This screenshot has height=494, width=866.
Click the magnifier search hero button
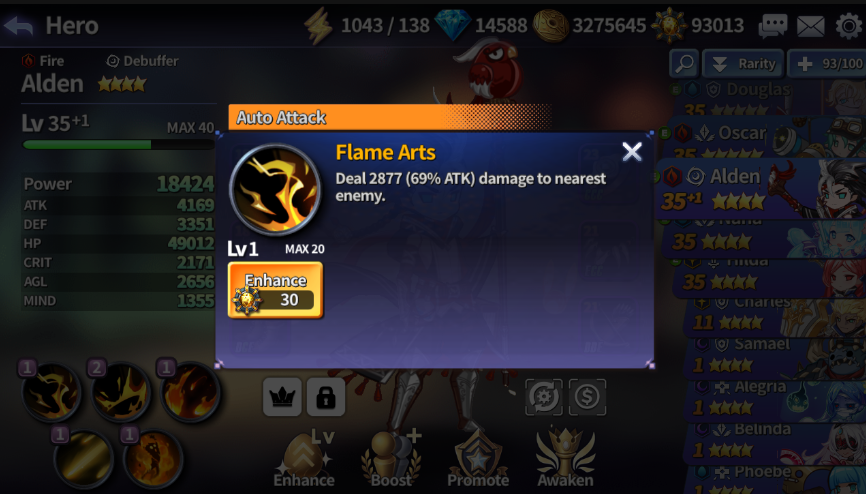684,64
